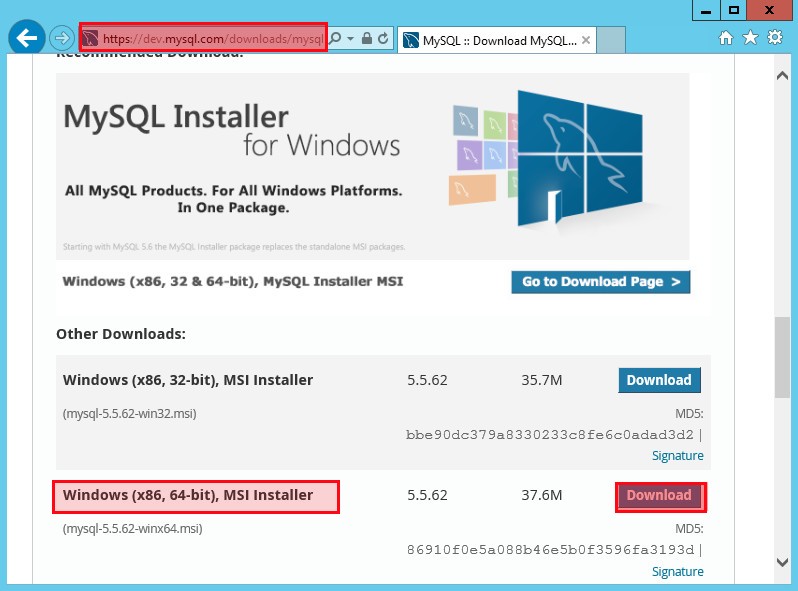Refresh the page with the reload icon
The image size is (798, 591).
click(383, 38)
